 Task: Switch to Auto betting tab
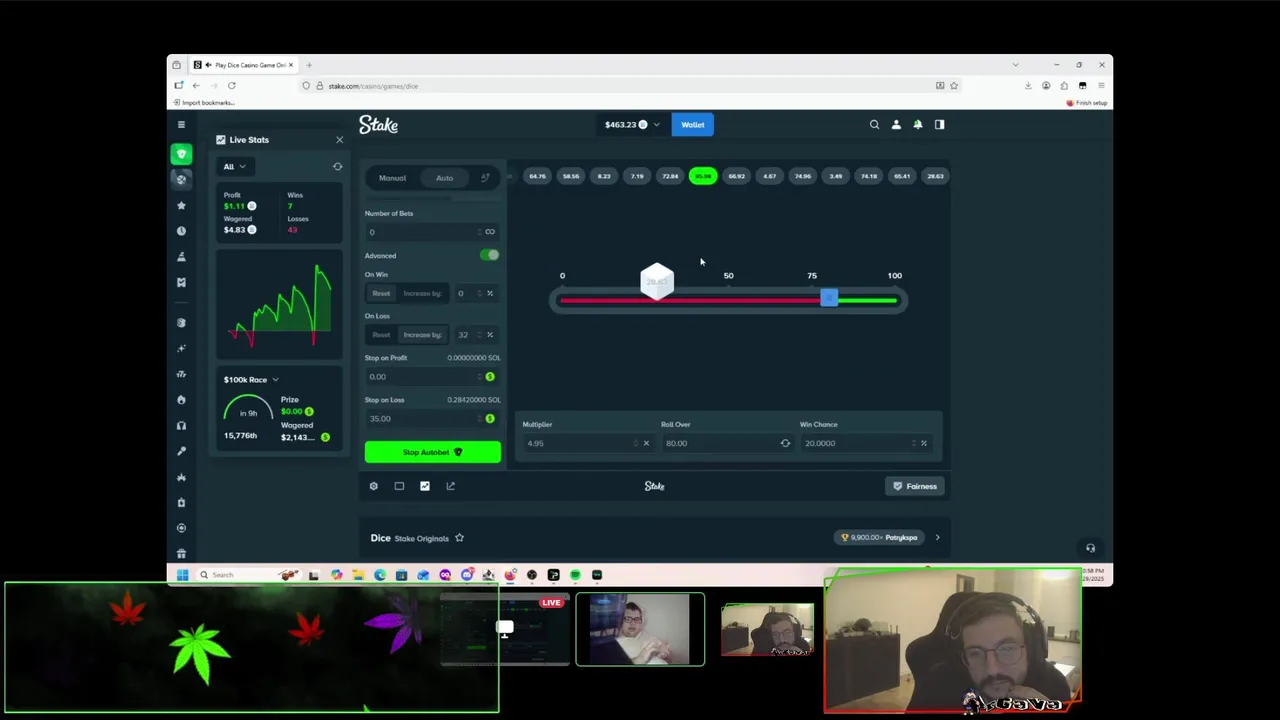click(x=444, y=178)
